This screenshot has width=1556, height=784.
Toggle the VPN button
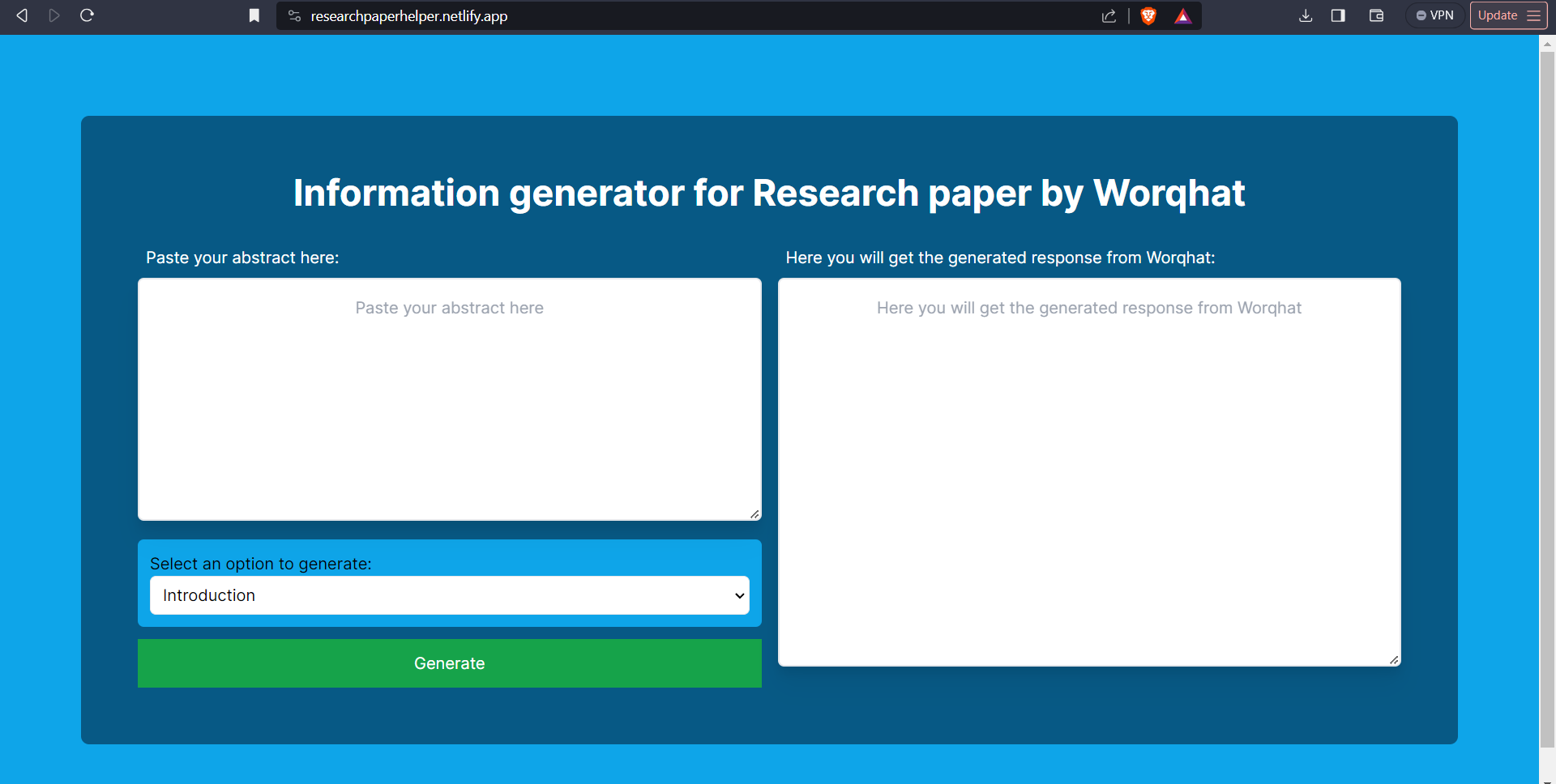point(1434,15)
